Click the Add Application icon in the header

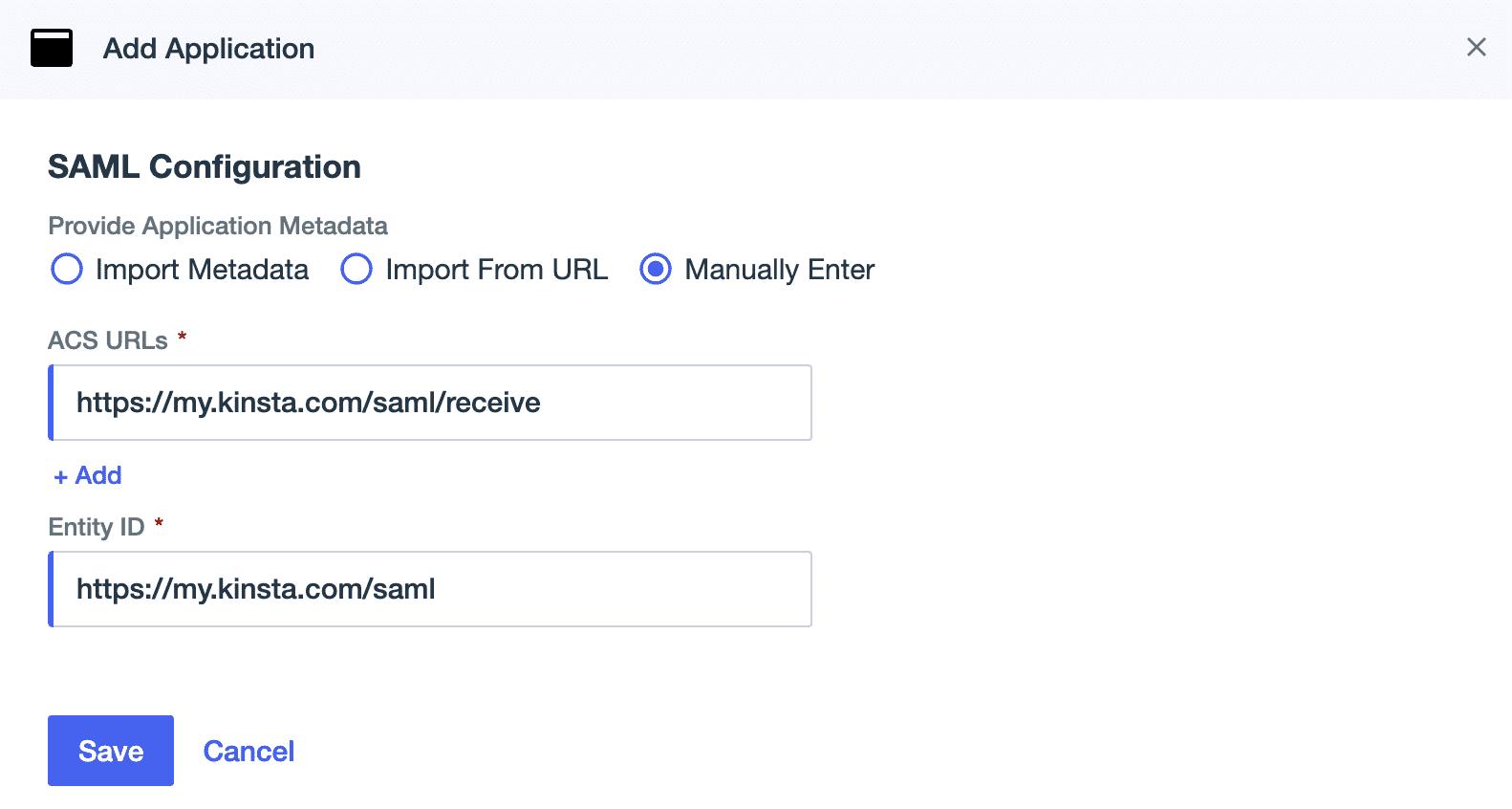52,46
